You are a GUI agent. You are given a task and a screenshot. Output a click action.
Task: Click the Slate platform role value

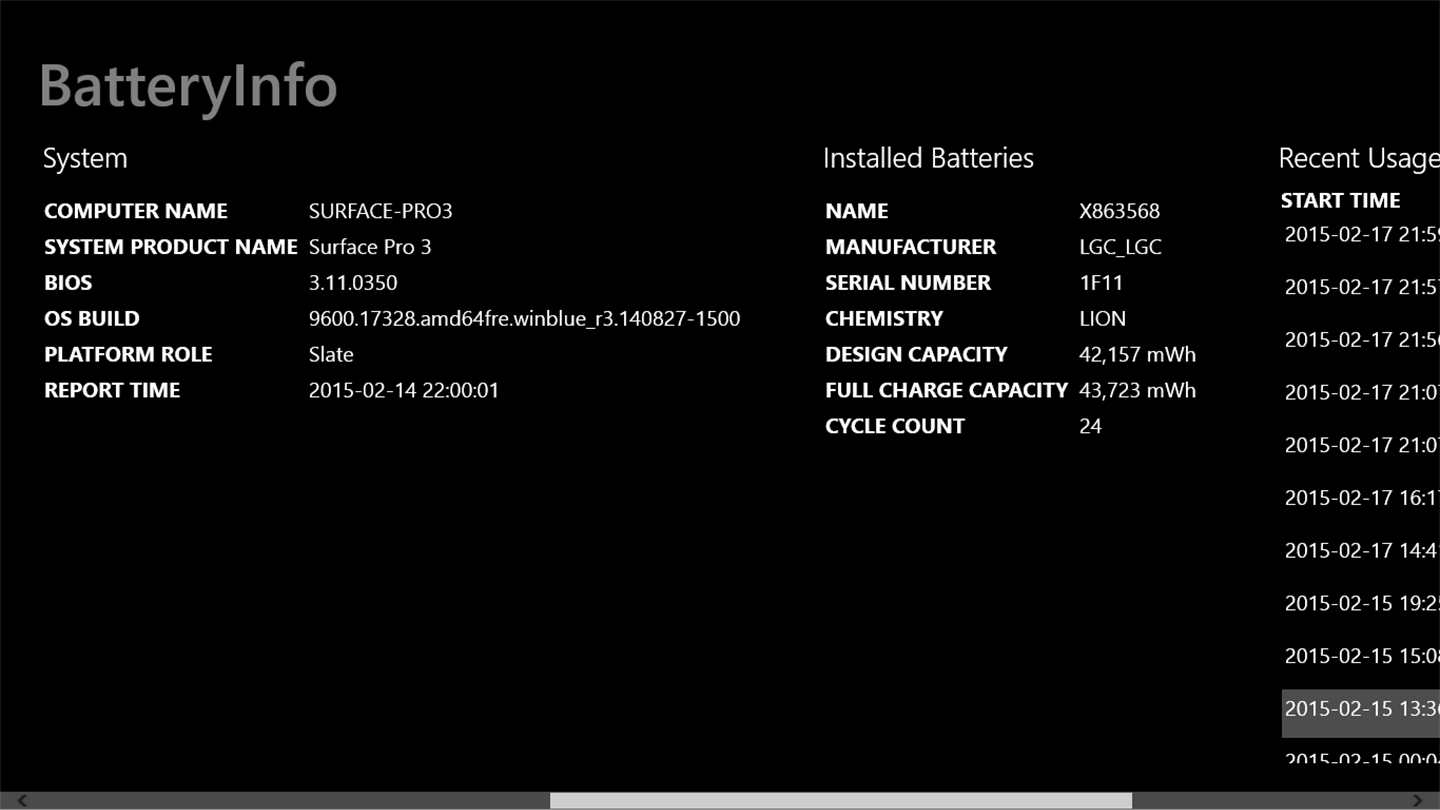pos(331,355)
